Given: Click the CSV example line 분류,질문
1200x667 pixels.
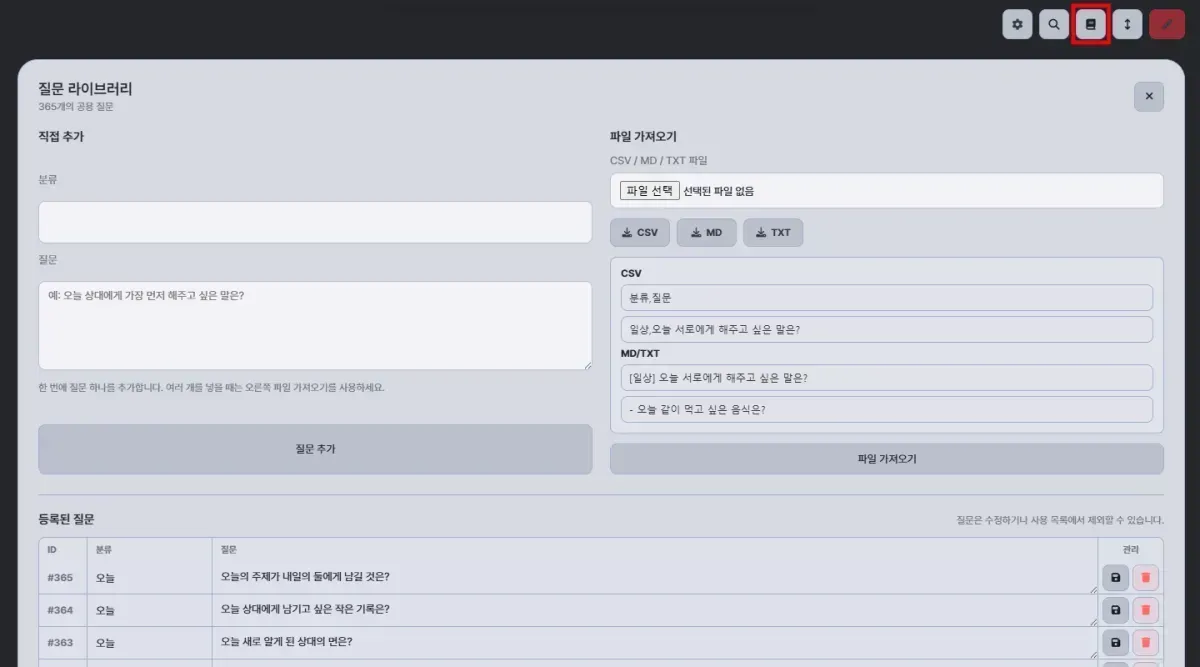Looking at the screenshot, I should [x=886, y=298].
